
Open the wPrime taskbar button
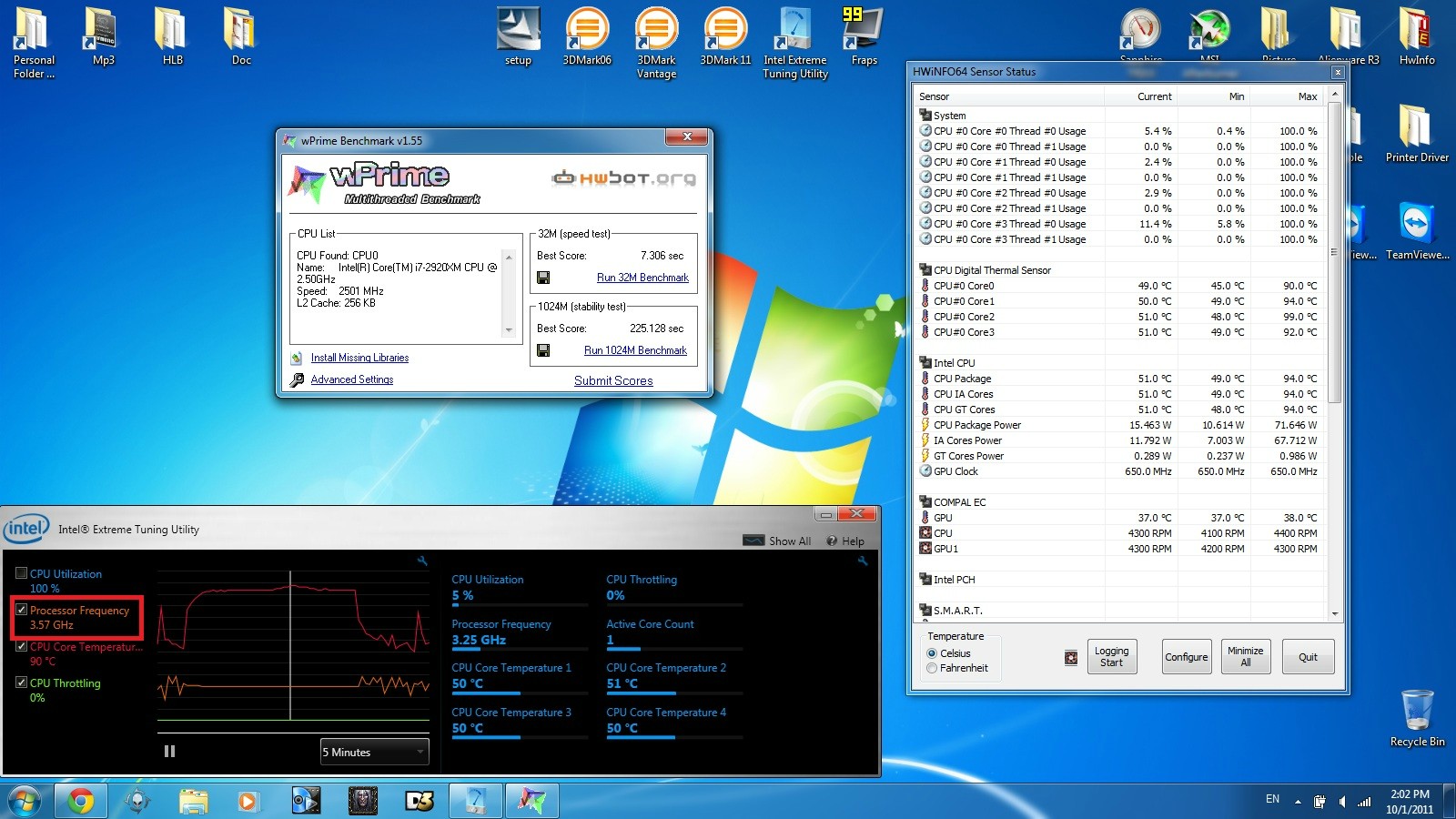(532, 801)
